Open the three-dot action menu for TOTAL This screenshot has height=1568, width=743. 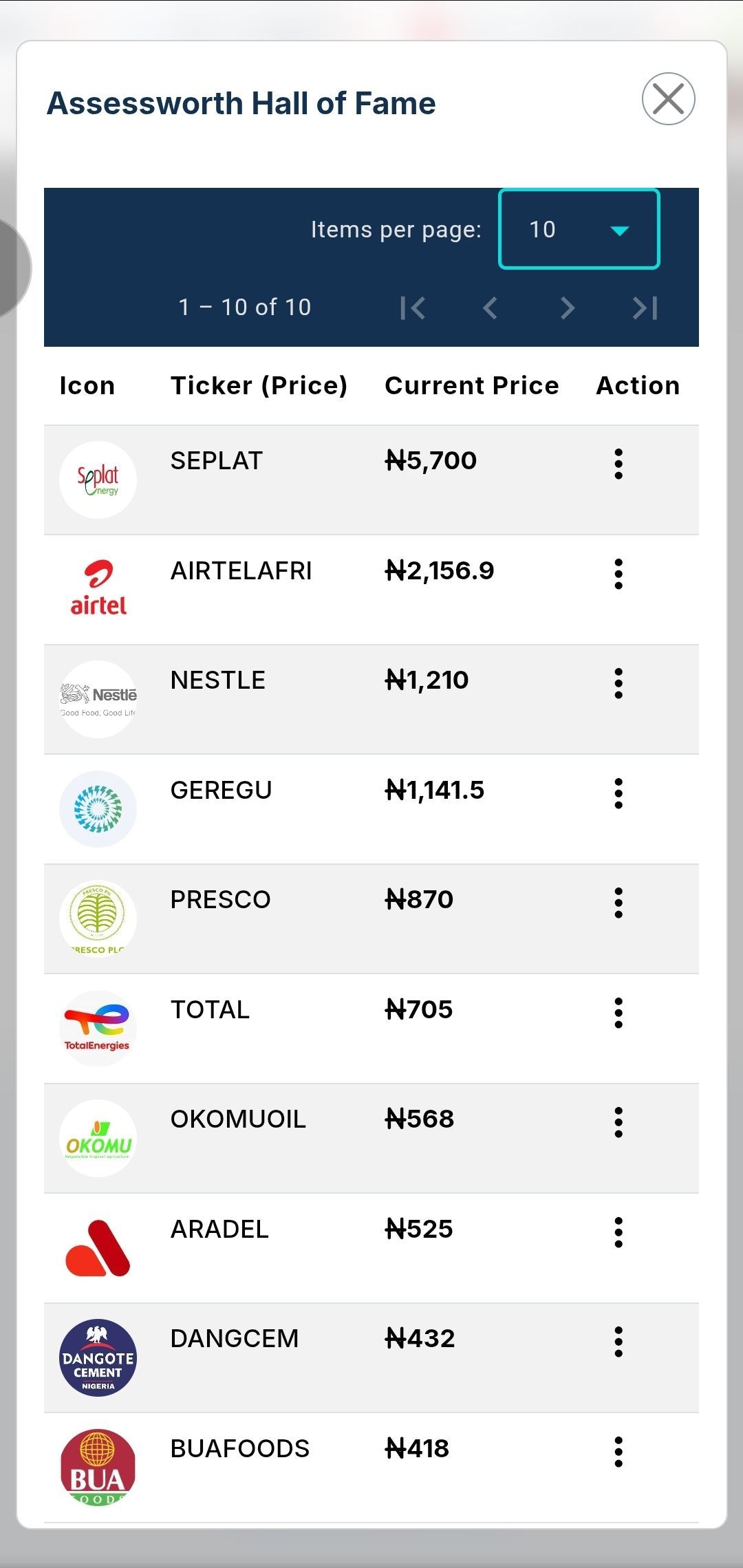(x=618, y=1013)
